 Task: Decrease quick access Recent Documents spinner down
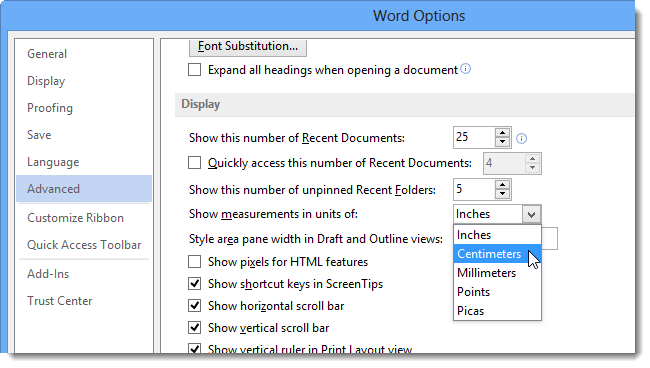(532, 168)
